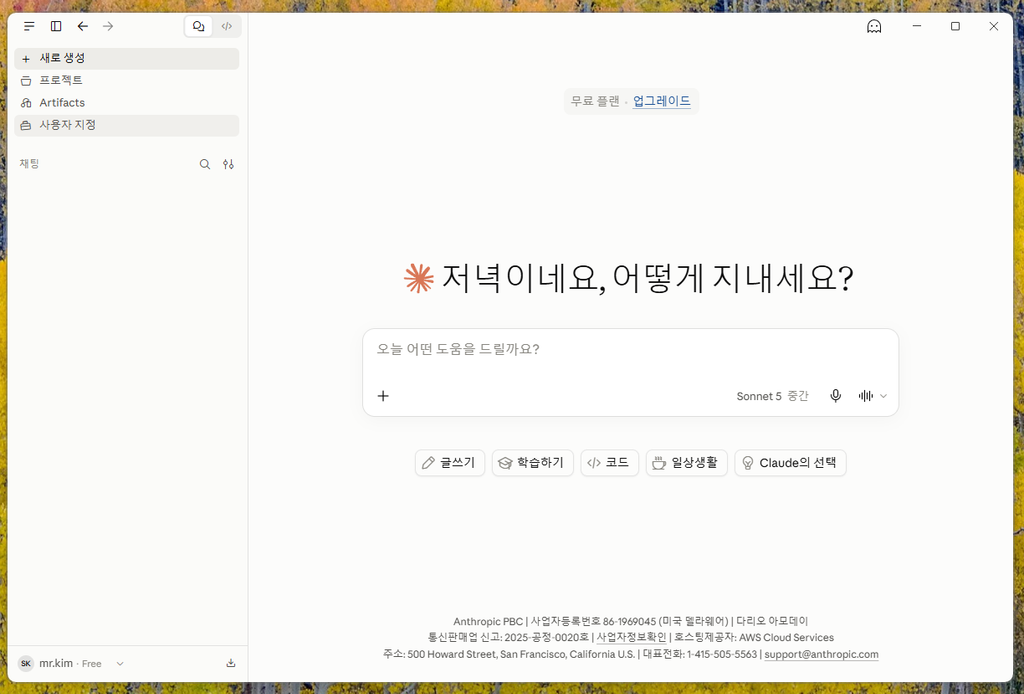The width and height of the screenshot is (1024, 694).
Task: Select the Claude의 선택 chip
Action: point(790,463)
